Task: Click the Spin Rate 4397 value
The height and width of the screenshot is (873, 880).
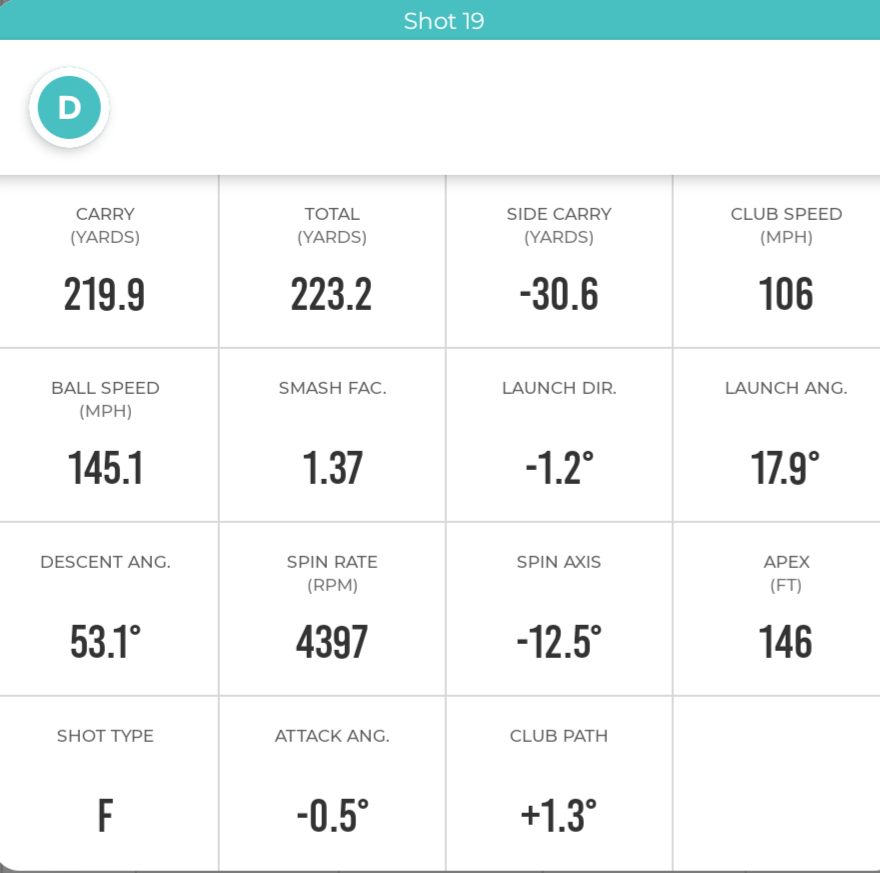Action: [332, 642]
